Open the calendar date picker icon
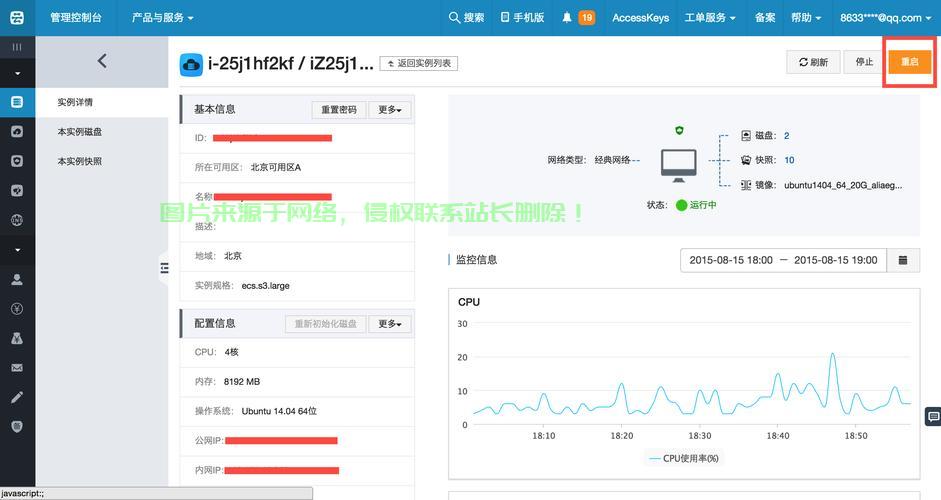This screenshot has width=941, height=500. (x=903, y=260)
